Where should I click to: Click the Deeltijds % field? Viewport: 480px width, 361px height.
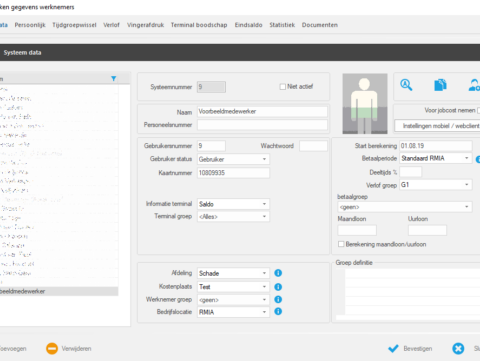[x=411, y=172]
